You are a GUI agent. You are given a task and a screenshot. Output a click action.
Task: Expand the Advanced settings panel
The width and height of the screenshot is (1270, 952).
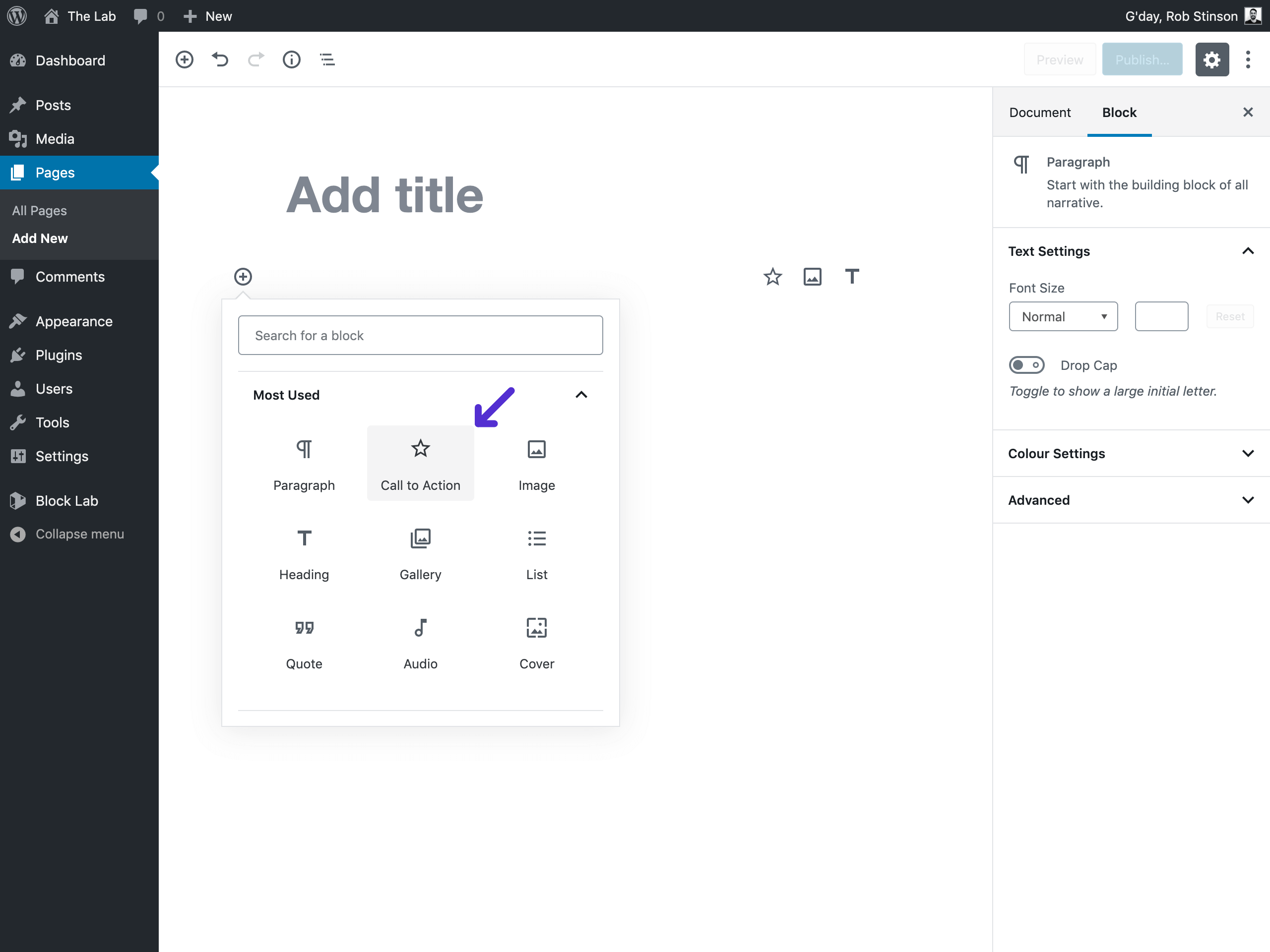point(1131,500)
